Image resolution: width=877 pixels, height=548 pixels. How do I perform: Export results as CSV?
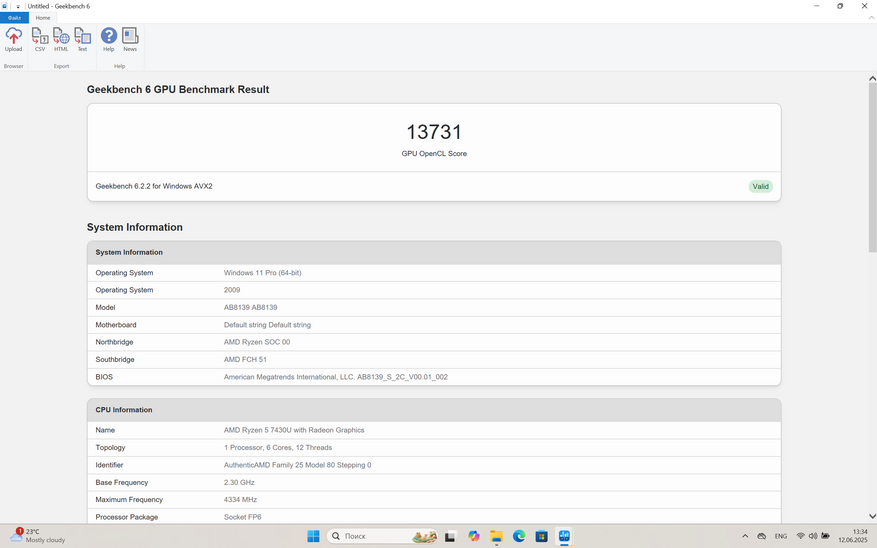pyautogui.click(x=40, y=40)
